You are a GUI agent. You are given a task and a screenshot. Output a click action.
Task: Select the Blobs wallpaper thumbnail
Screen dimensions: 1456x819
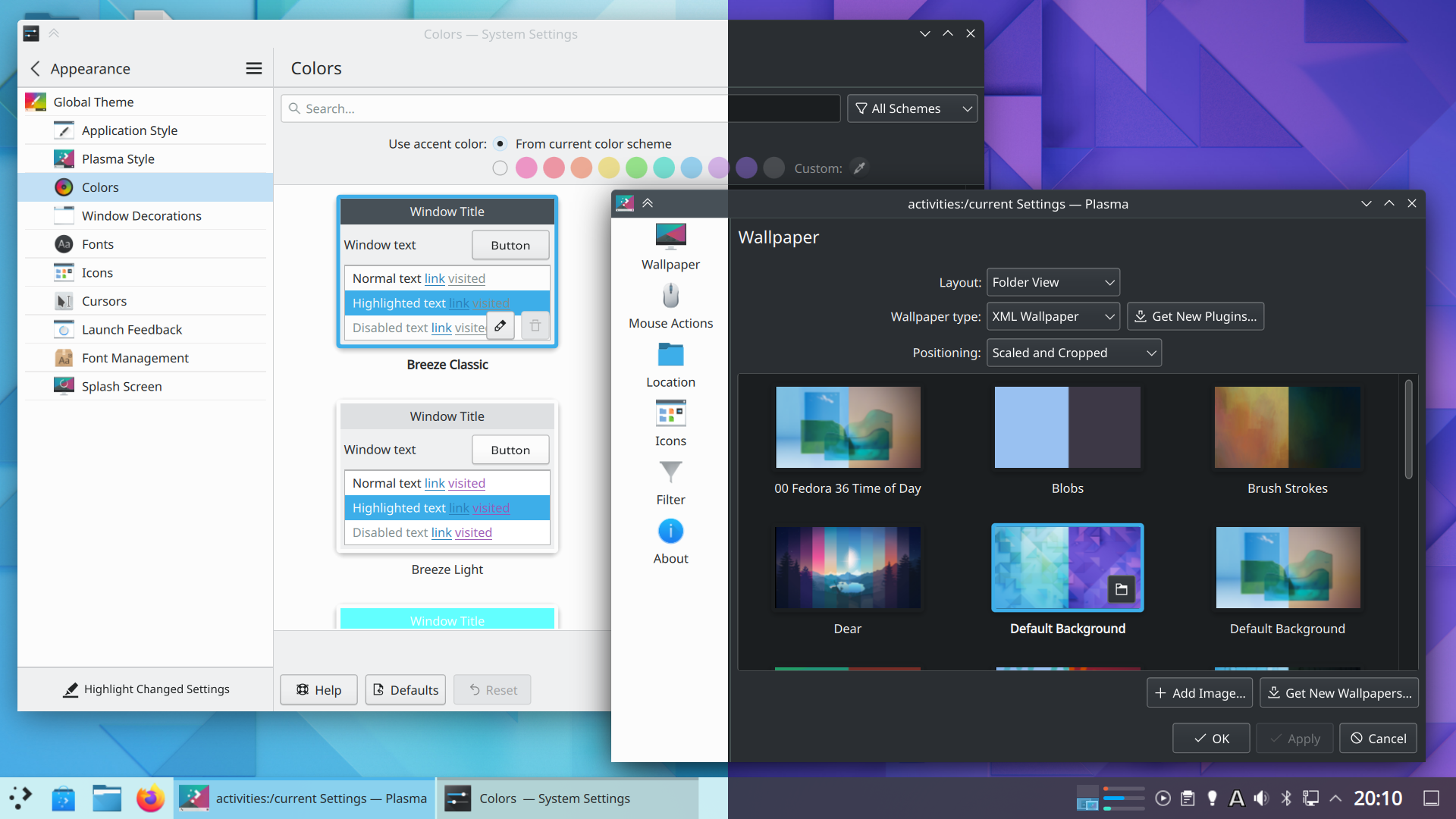pyautogui.click(x=1067, y=428)
